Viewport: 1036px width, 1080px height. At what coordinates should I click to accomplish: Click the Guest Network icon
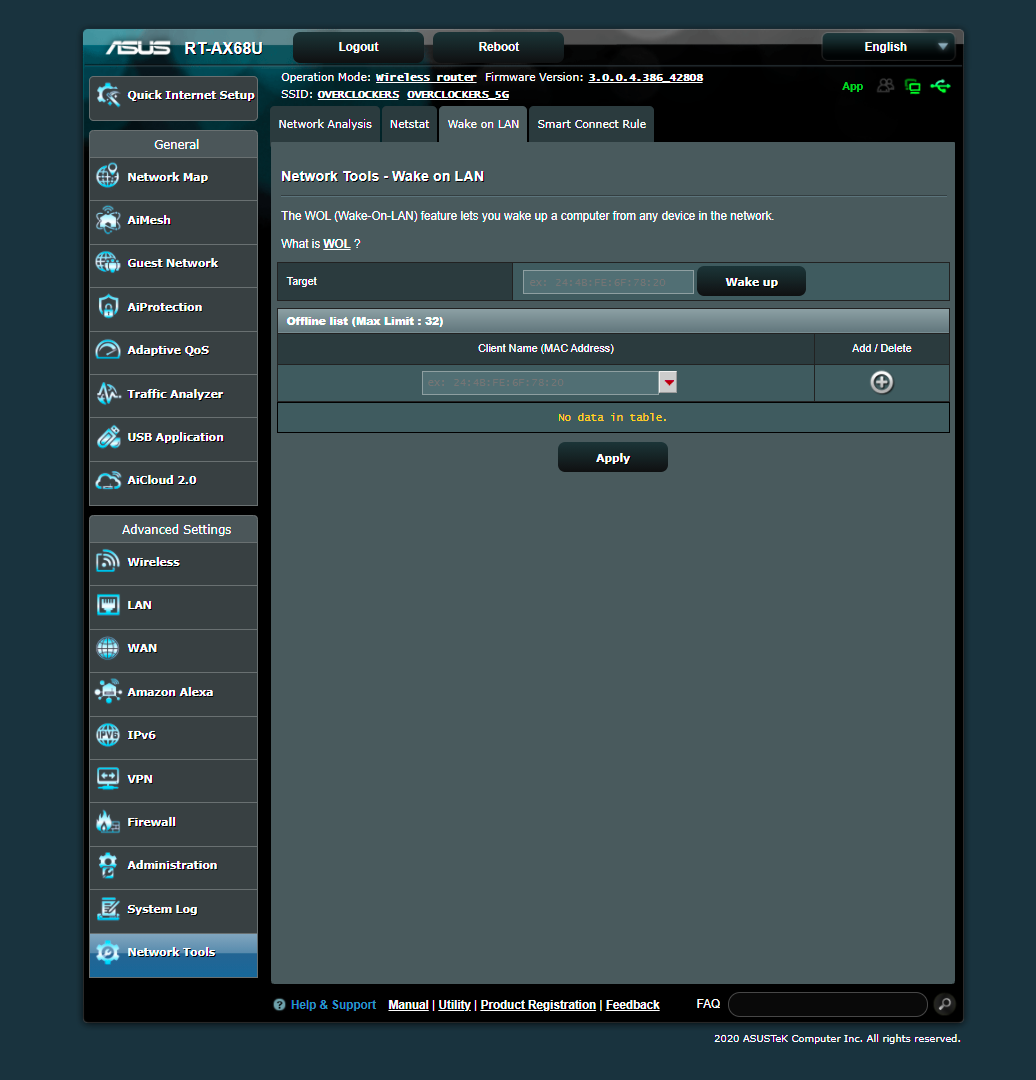coord(108,262)
